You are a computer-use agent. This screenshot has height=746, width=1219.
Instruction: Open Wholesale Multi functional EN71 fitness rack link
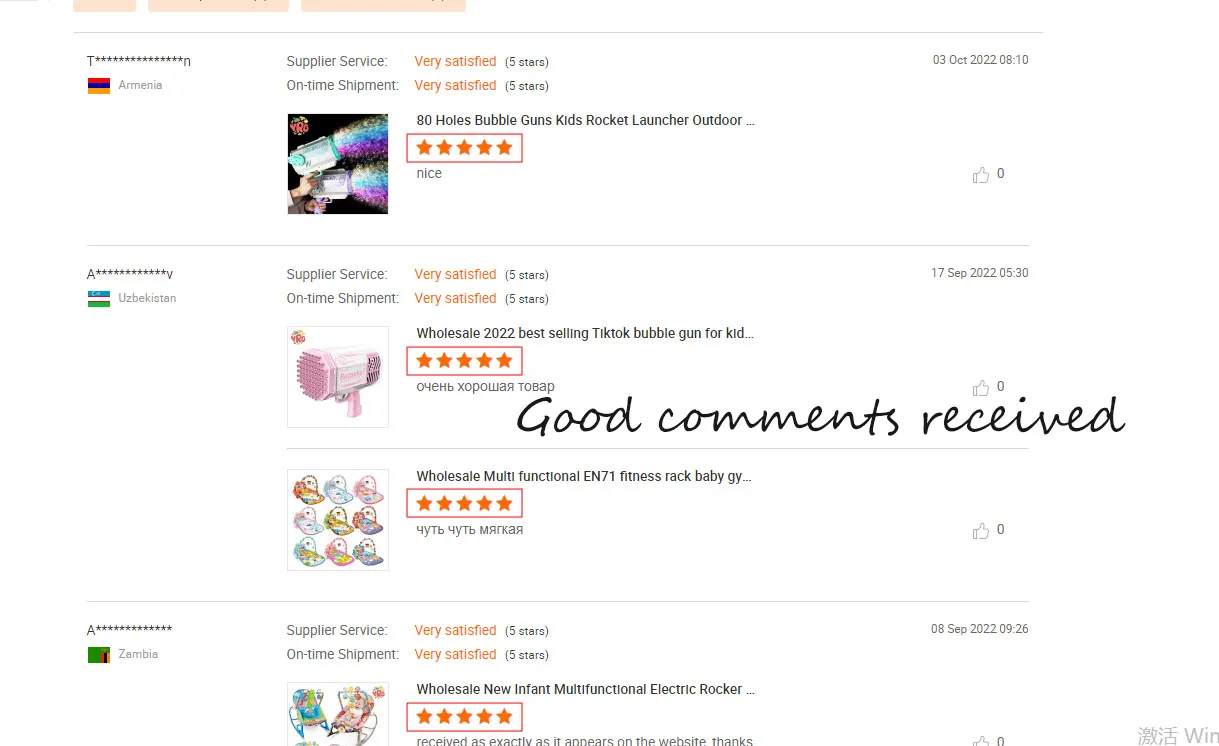[x=584, y=476]
